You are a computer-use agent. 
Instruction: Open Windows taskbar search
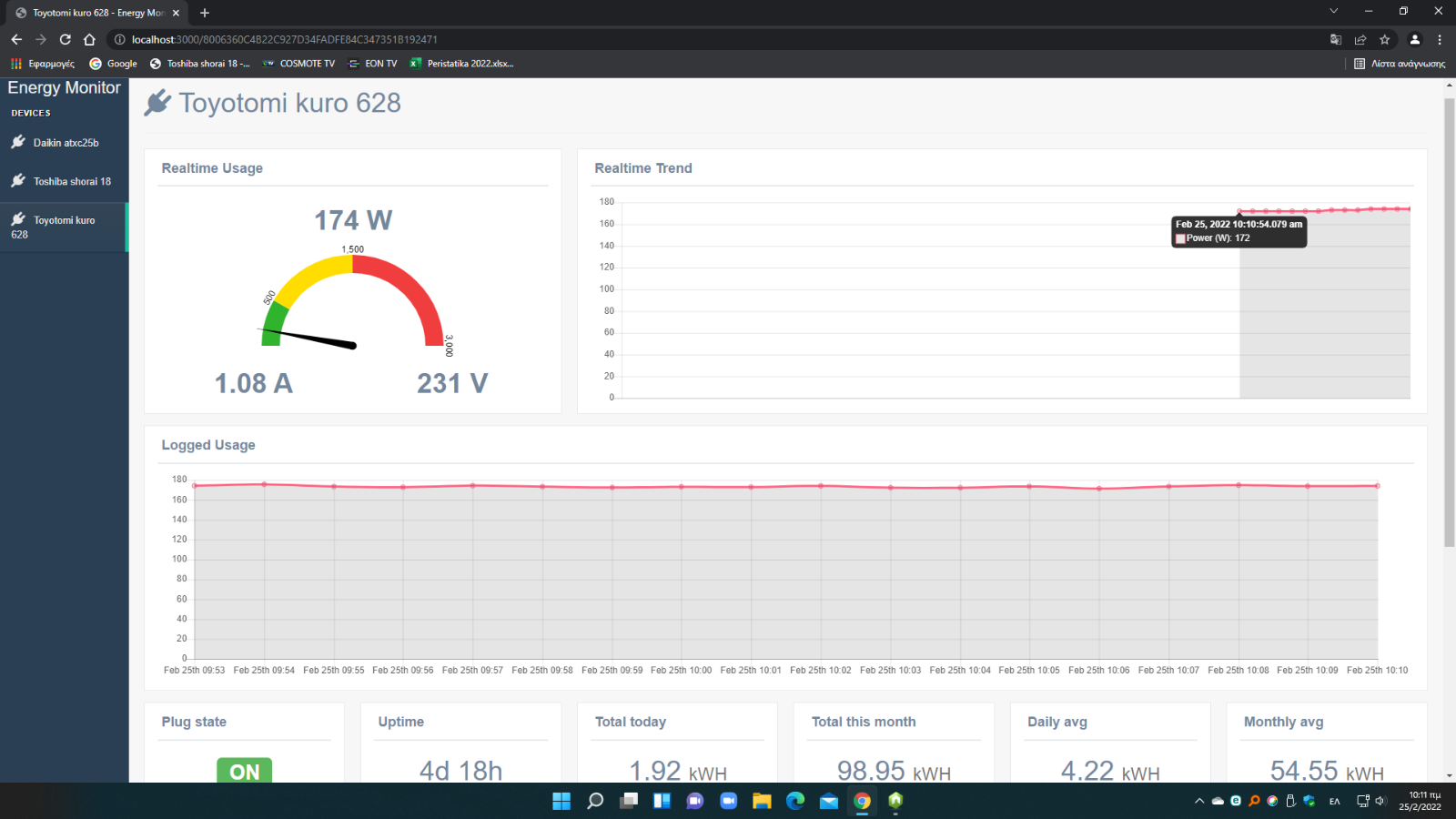tap(595, 801)
